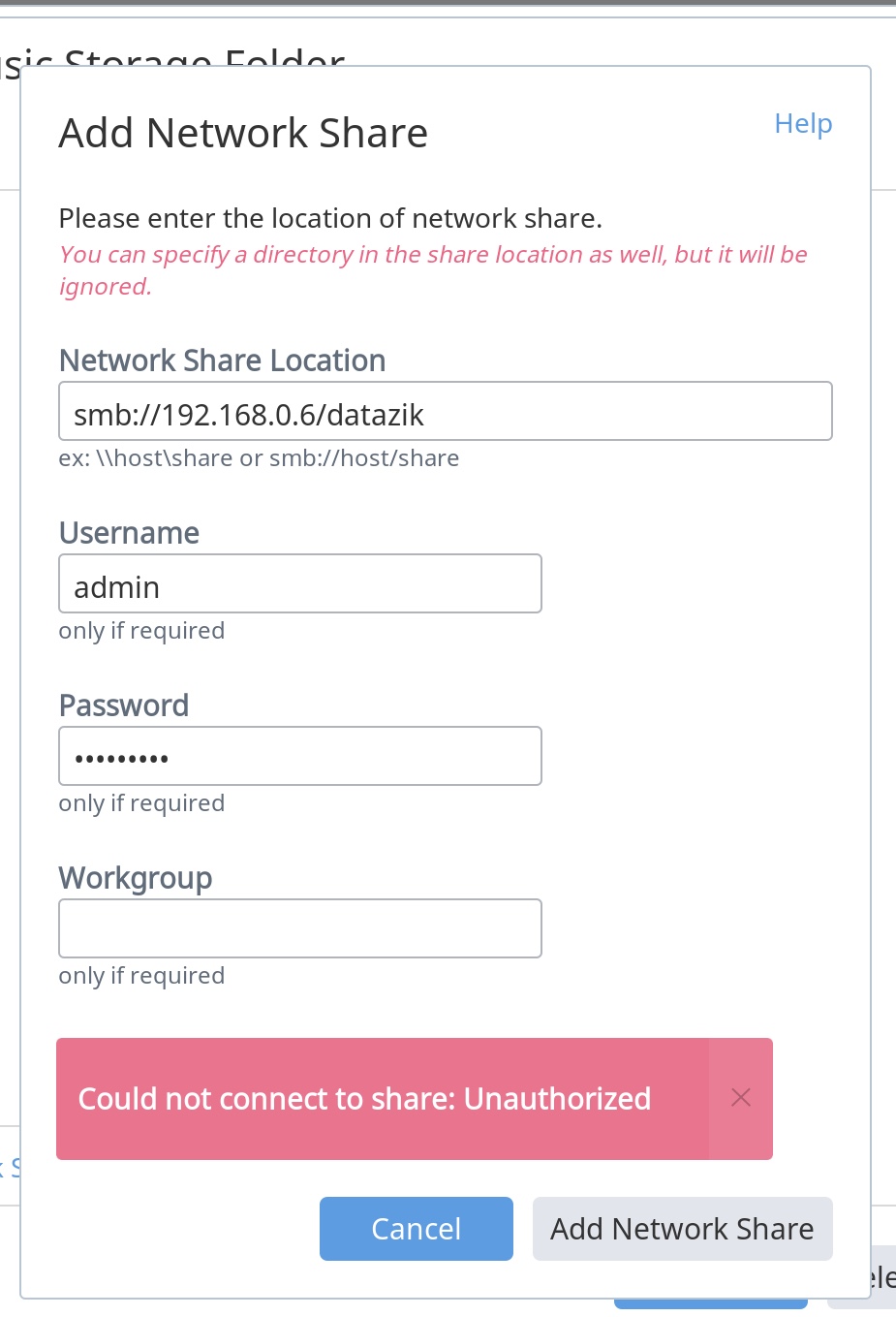The width and height of the screenshot is (896, 1317).
Task: Click 'Please enter the location' instruction text
Action: point(330,218)
